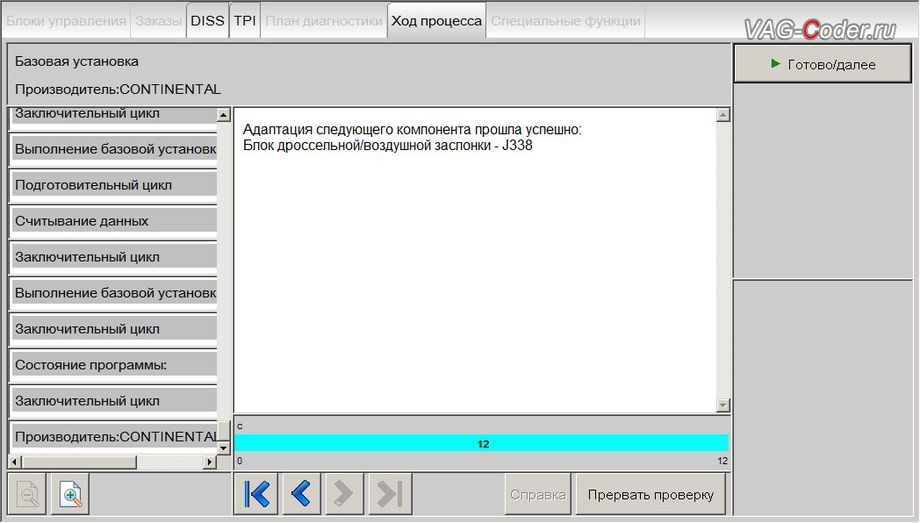This screenshot has width=920, height=523.
Task: Open the Заказы tab
Action: [x=158, y=21]
